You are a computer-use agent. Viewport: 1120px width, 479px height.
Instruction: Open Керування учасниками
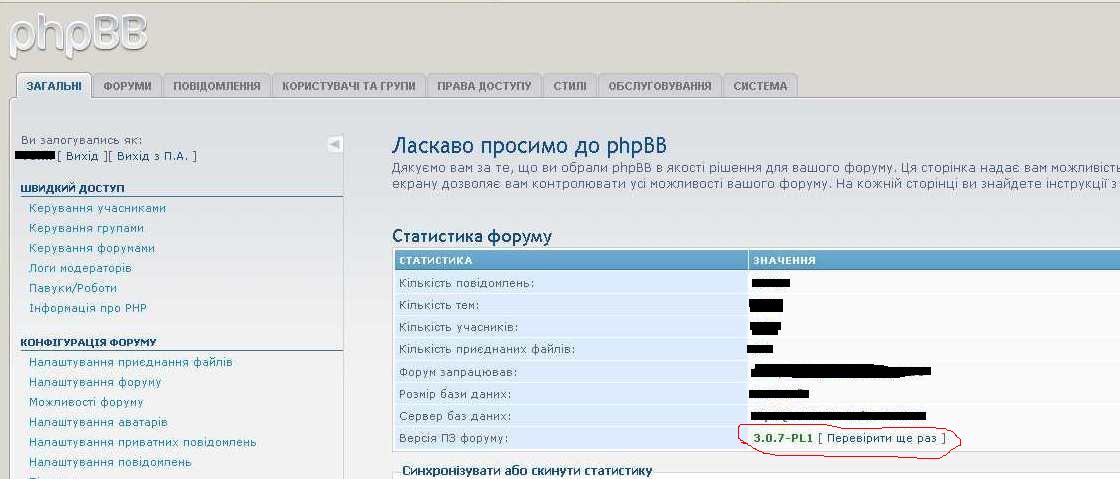98,208
